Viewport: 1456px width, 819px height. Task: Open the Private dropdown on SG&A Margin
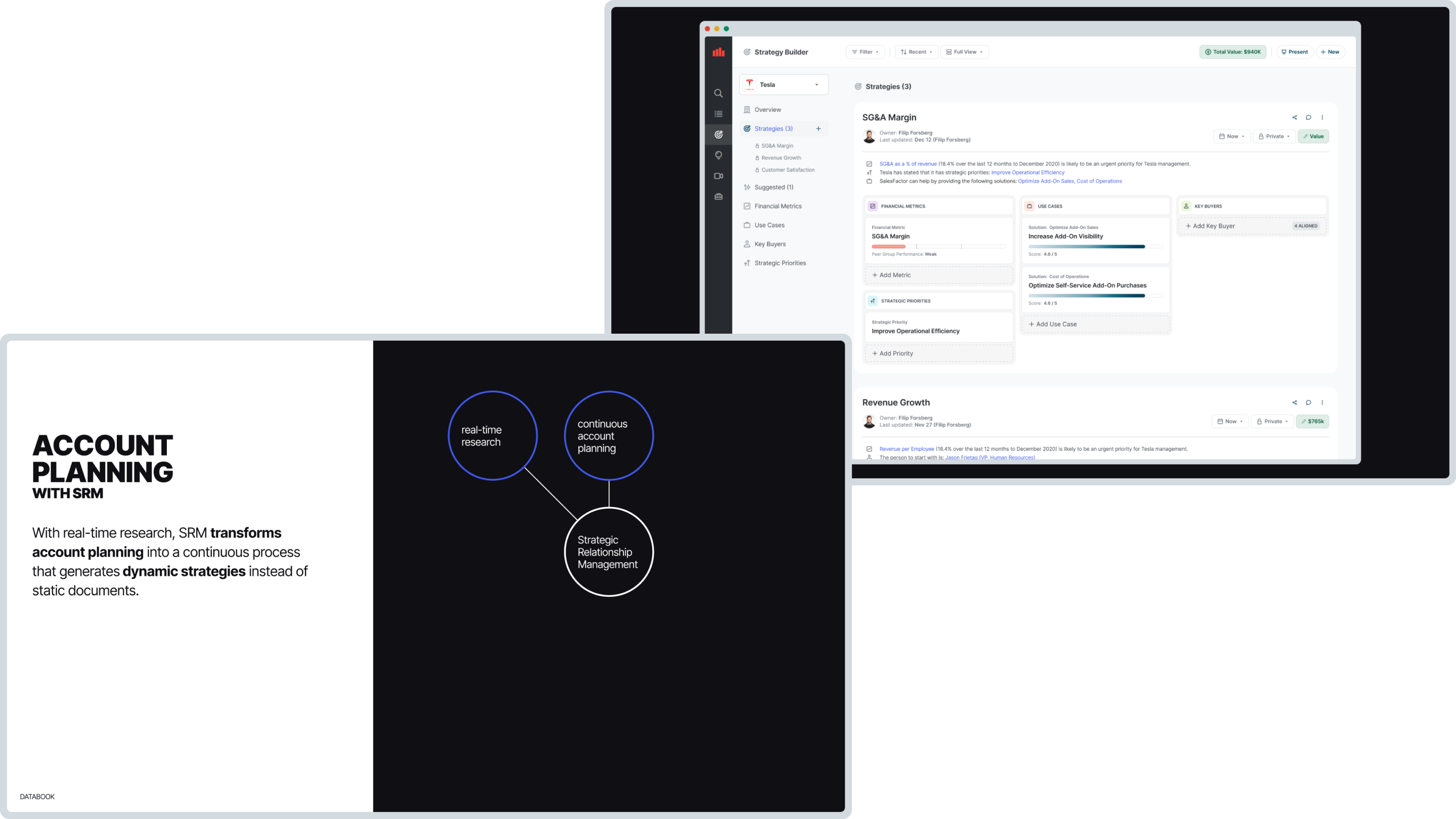pyautogui.click(x=1274, y=136)
